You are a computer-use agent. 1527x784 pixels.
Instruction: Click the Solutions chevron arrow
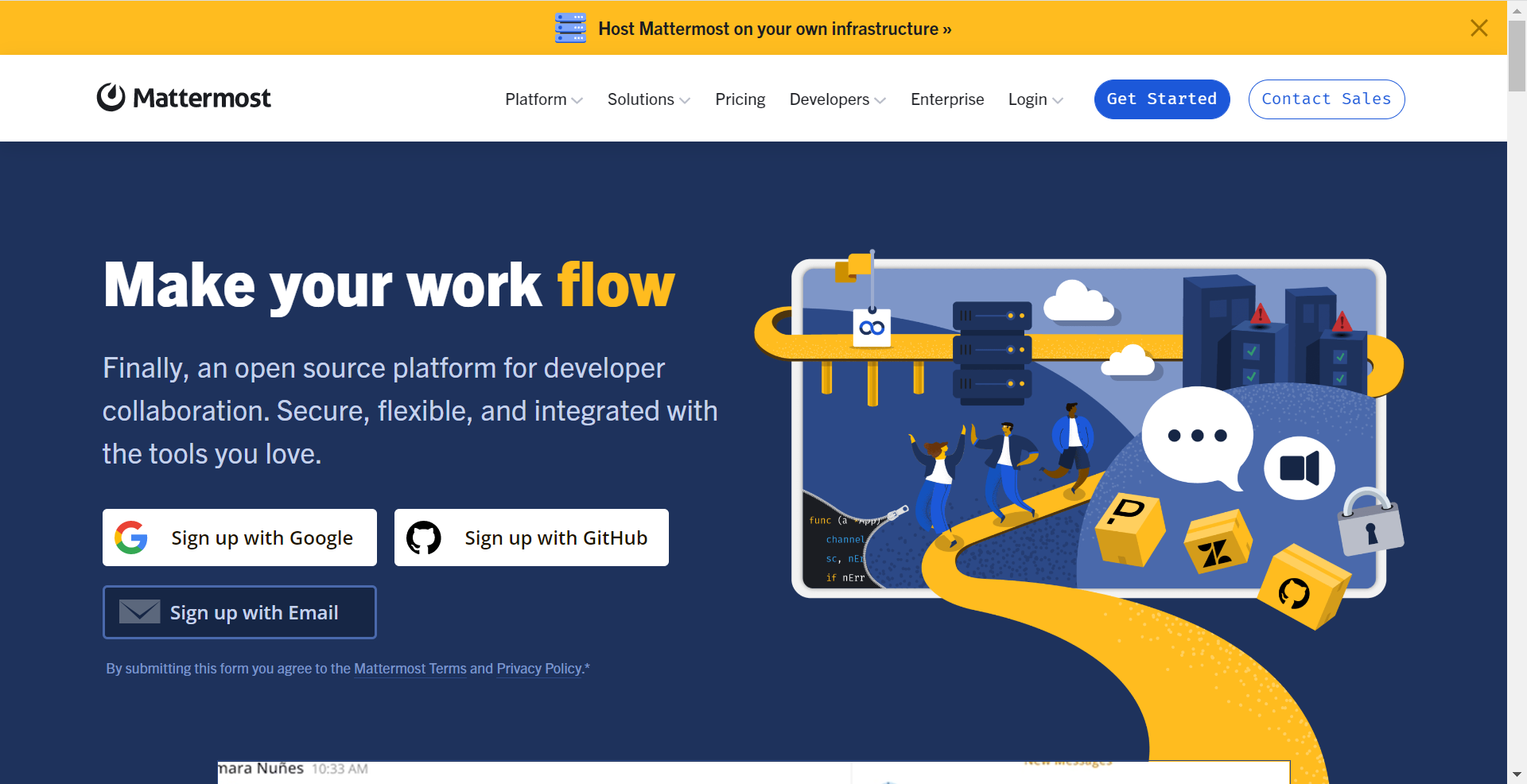point(685,100)
